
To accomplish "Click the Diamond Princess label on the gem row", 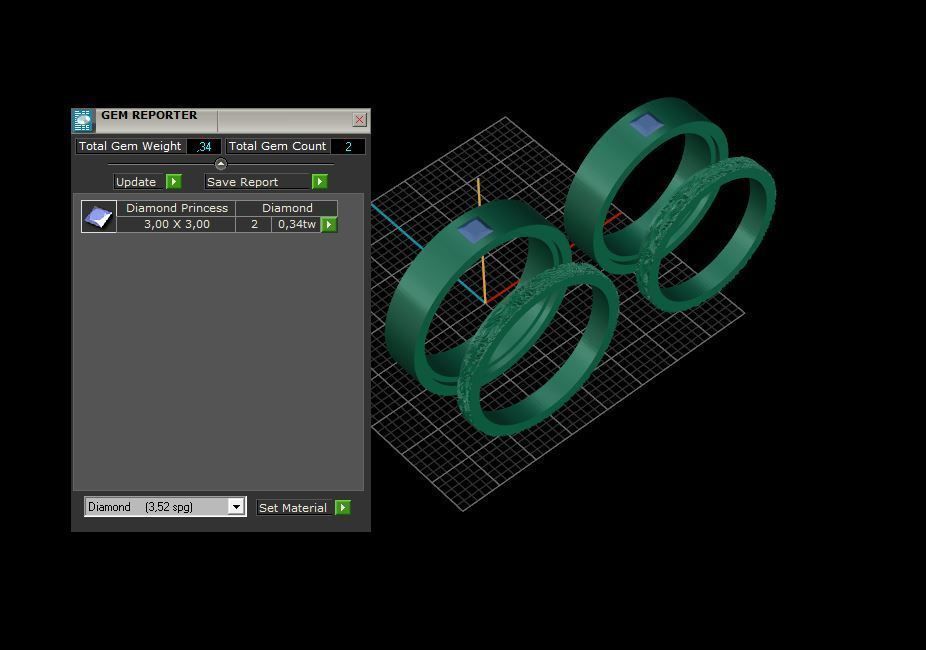I will pyautogui.click(x=176, y=208).
